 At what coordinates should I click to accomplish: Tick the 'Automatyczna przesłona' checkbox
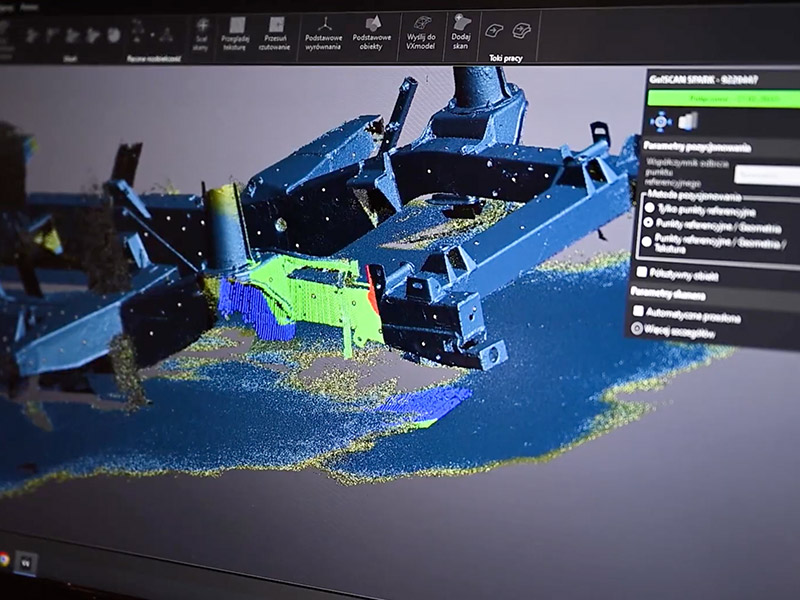coord(637,312)
